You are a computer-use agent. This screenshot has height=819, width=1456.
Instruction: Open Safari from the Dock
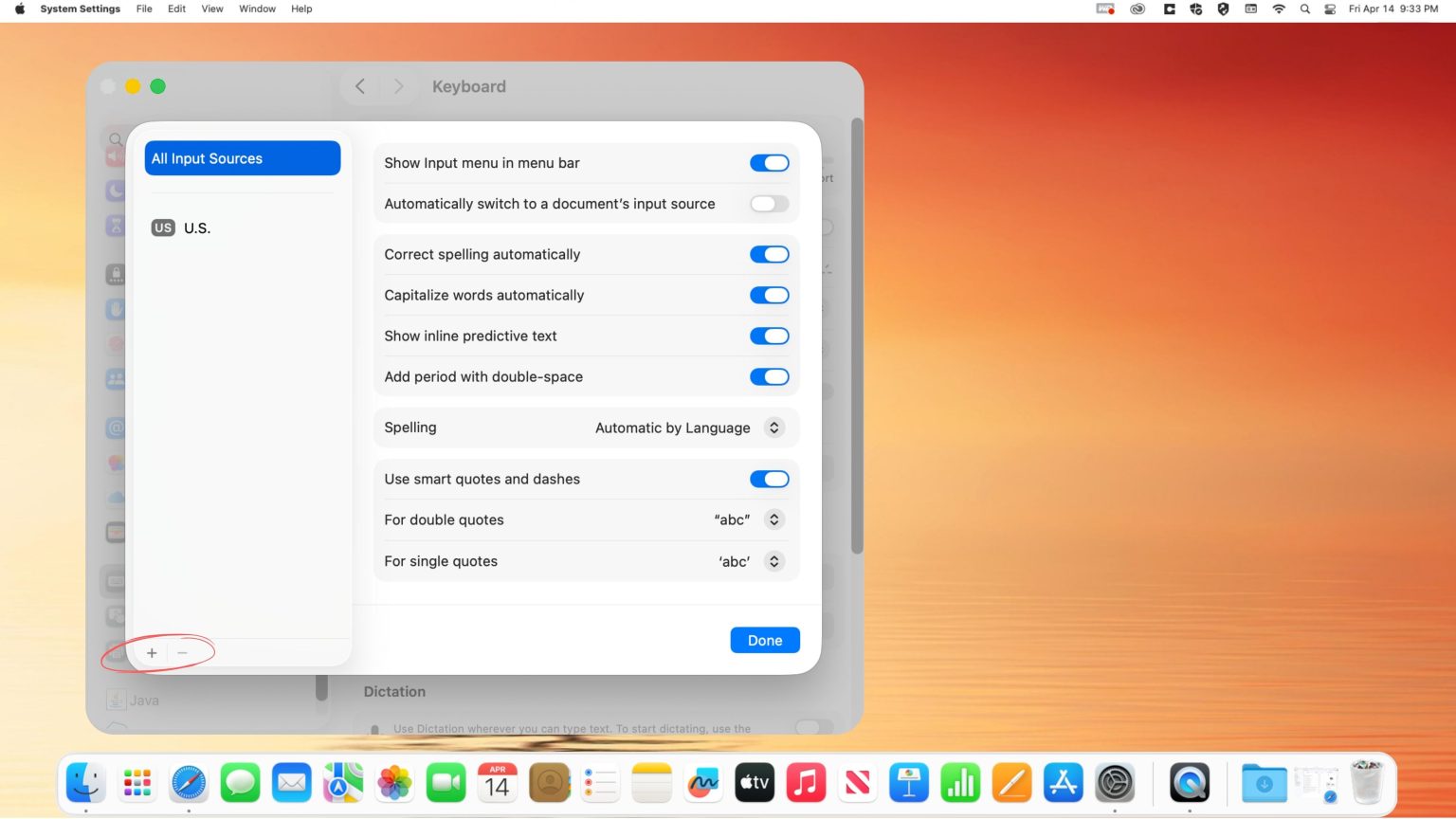(x=188, y=783)
